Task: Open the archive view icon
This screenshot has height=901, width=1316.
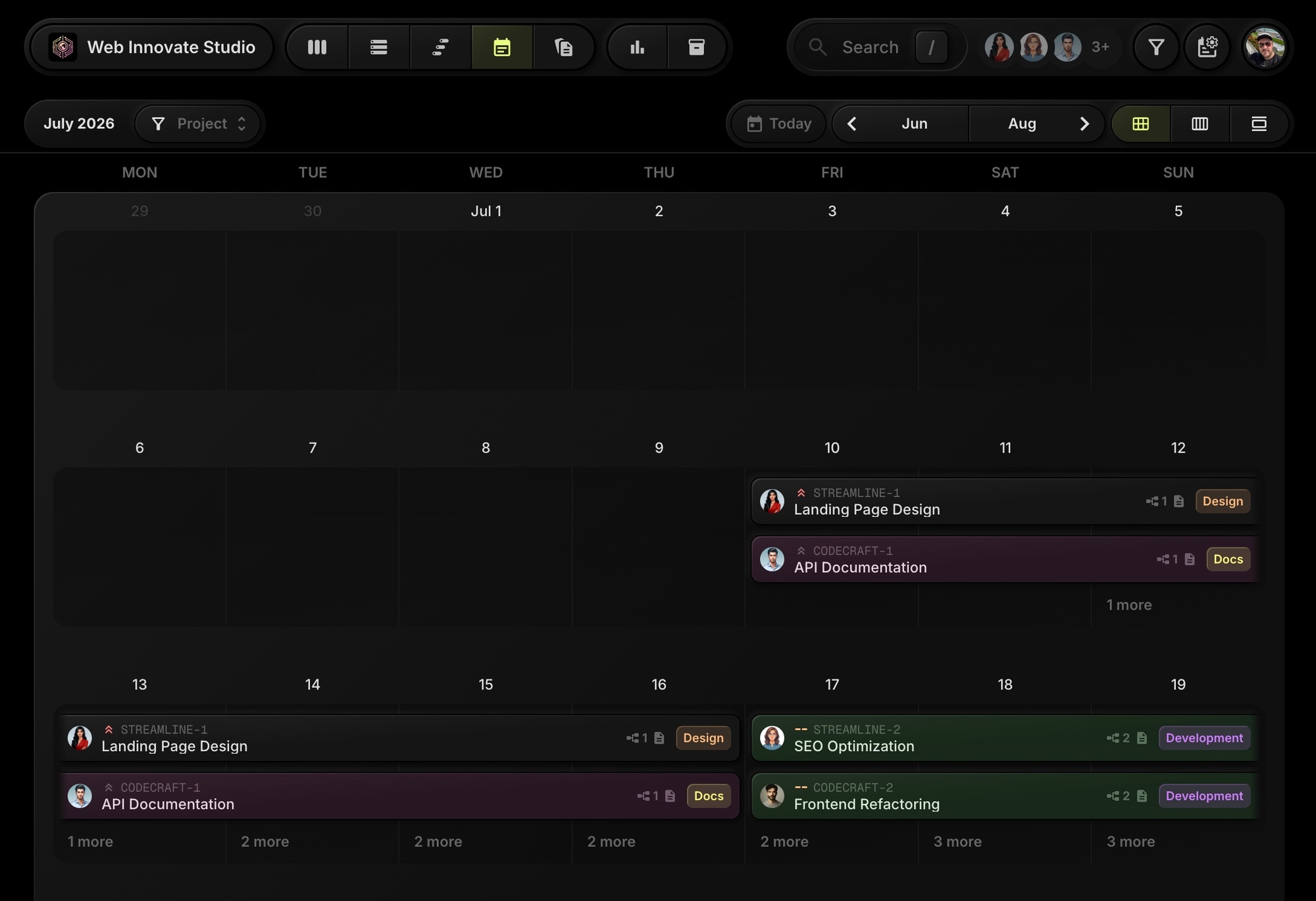Action: click(x=697, y=47)
